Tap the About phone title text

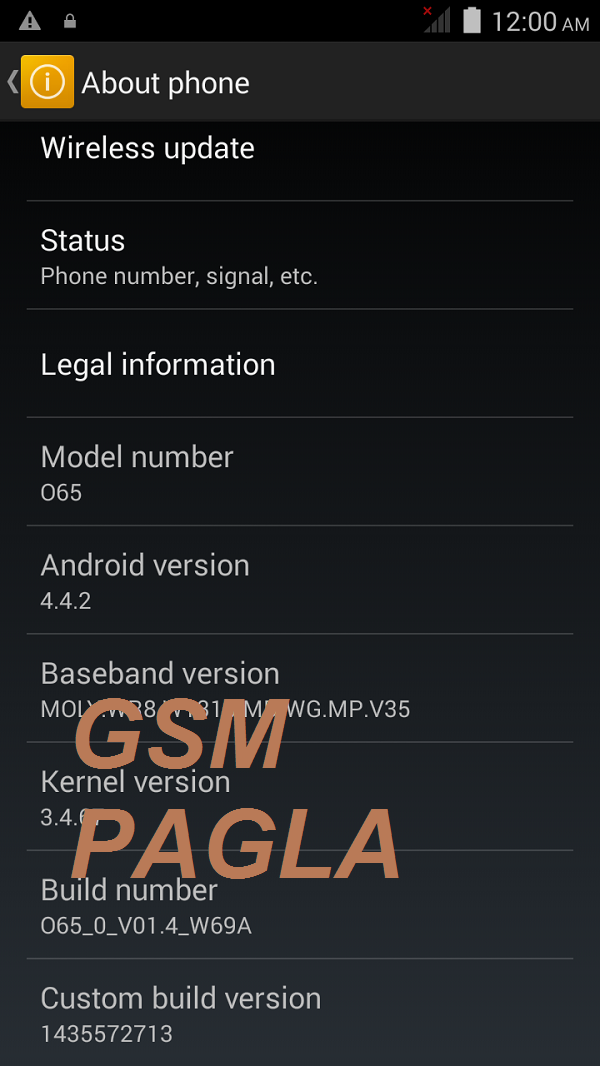point(165,83)
